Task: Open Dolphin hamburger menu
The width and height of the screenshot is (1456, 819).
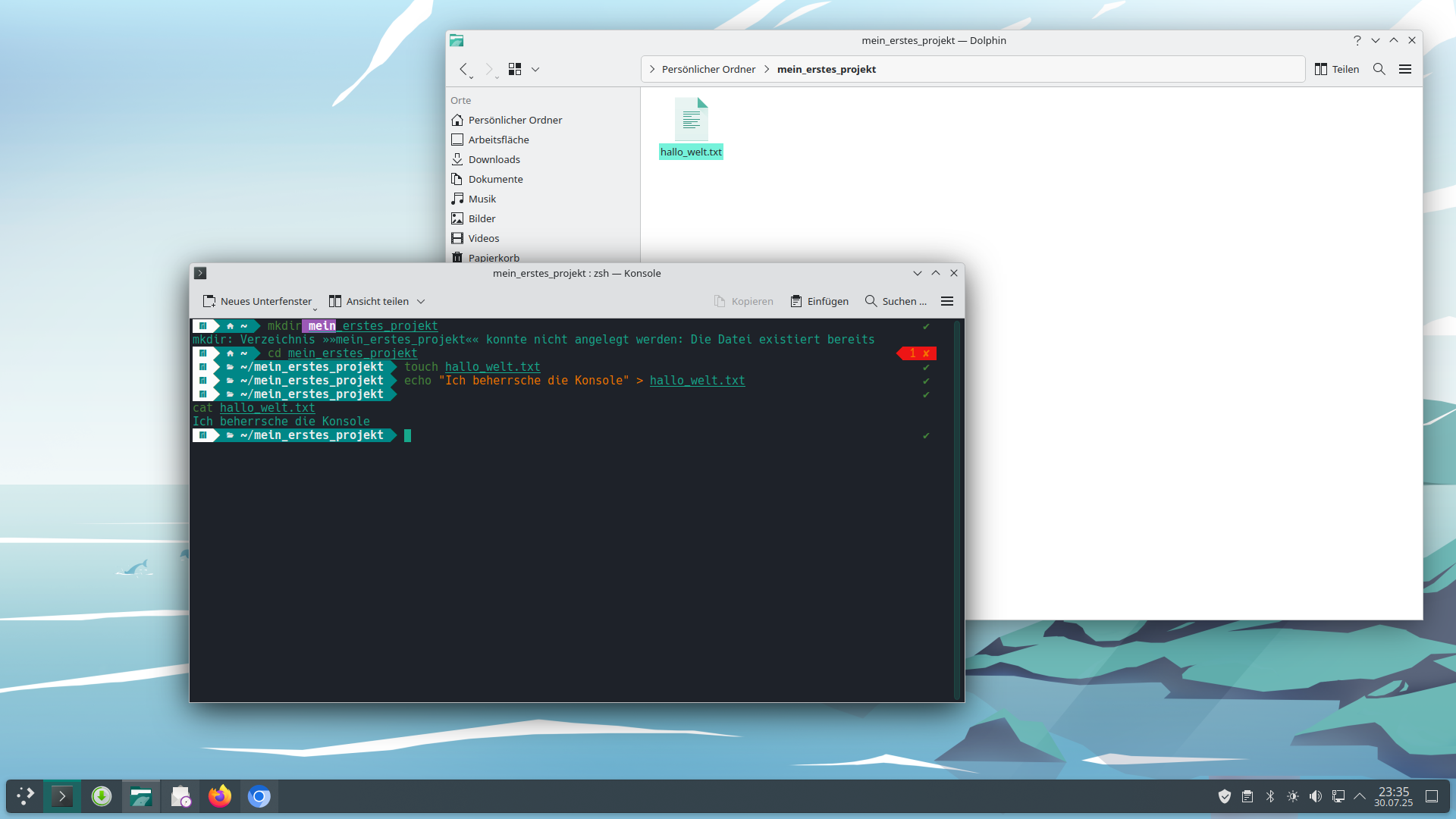Action: (x=1405, y=69)
